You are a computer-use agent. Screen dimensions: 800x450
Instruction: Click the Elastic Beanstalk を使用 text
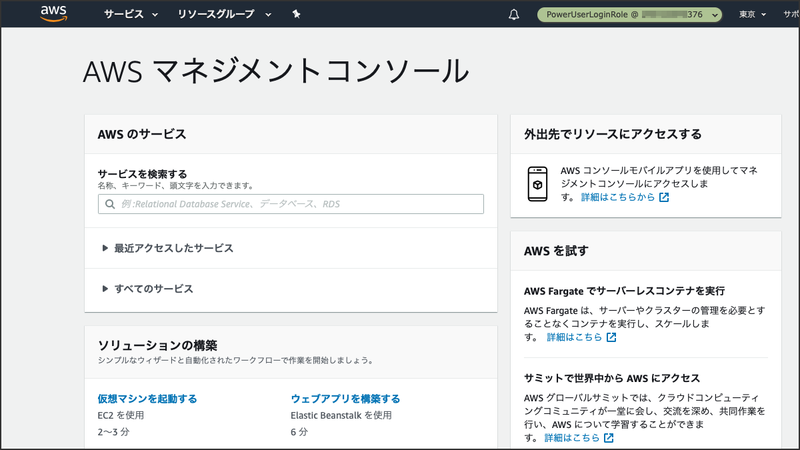341,415
